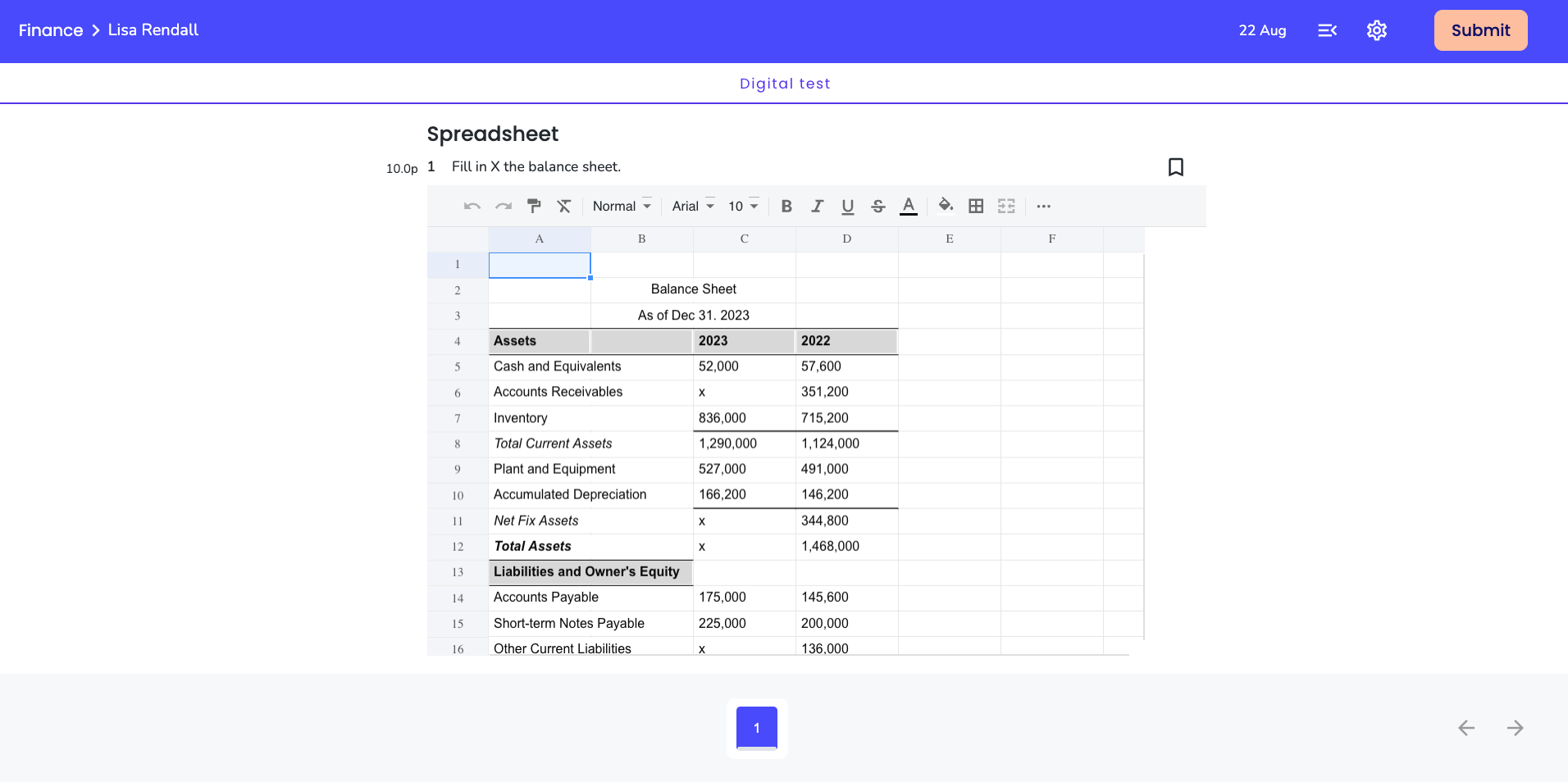This screenshot has height=782, width=1568.
Task: Select row 1 header
Action: 458,265
